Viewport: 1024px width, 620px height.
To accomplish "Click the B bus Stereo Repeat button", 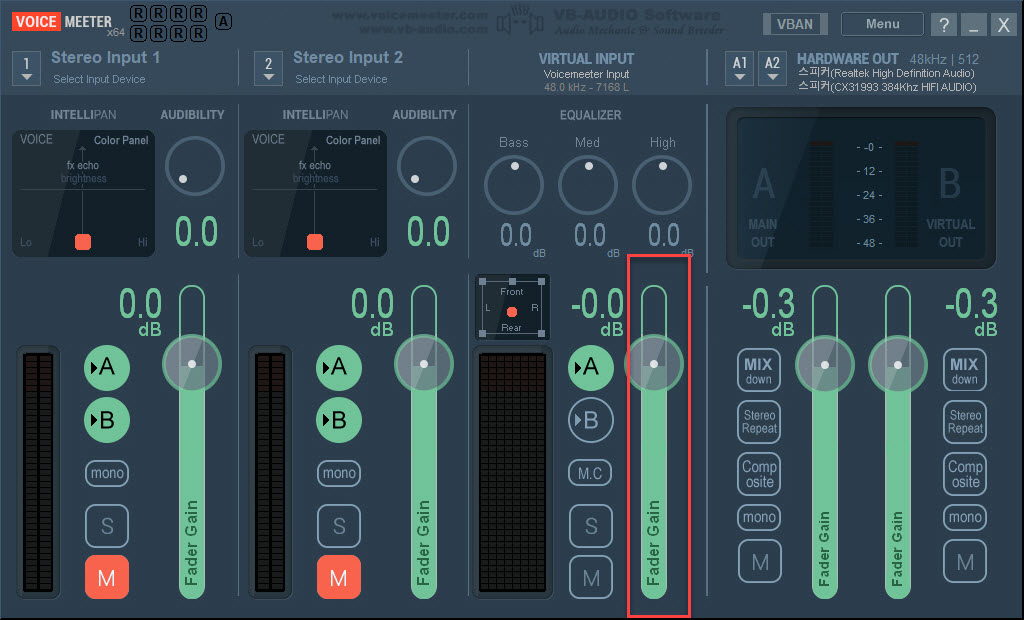I will coord(965,422).
